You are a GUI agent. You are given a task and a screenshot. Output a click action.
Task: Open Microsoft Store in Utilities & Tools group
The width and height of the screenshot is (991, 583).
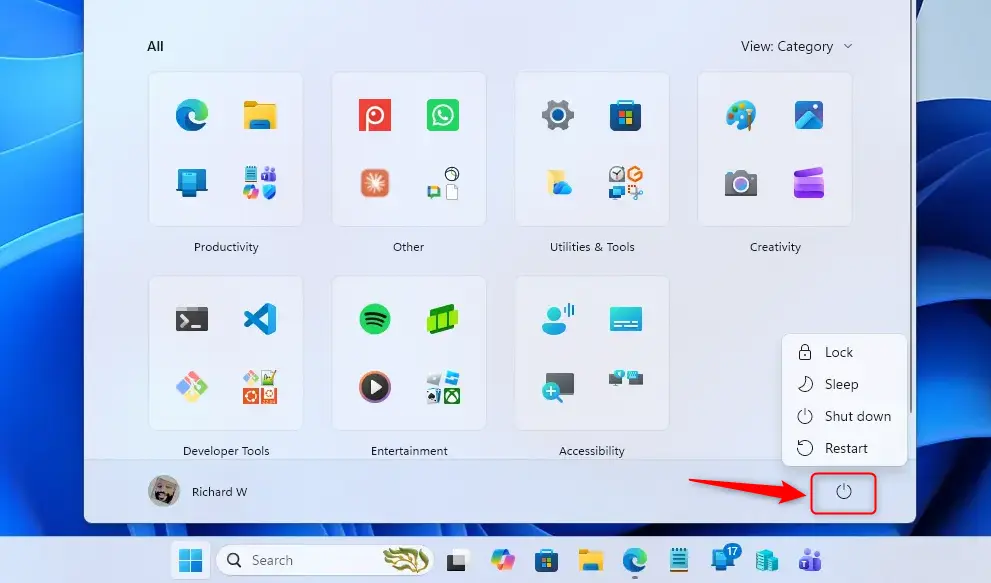626,115
